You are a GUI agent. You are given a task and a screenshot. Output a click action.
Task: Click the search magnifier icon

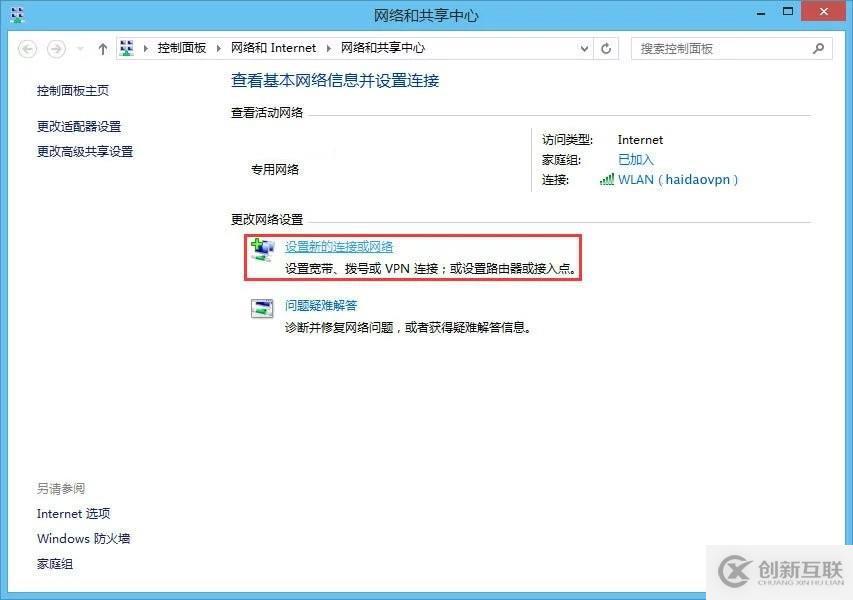[x=818, y=48]
